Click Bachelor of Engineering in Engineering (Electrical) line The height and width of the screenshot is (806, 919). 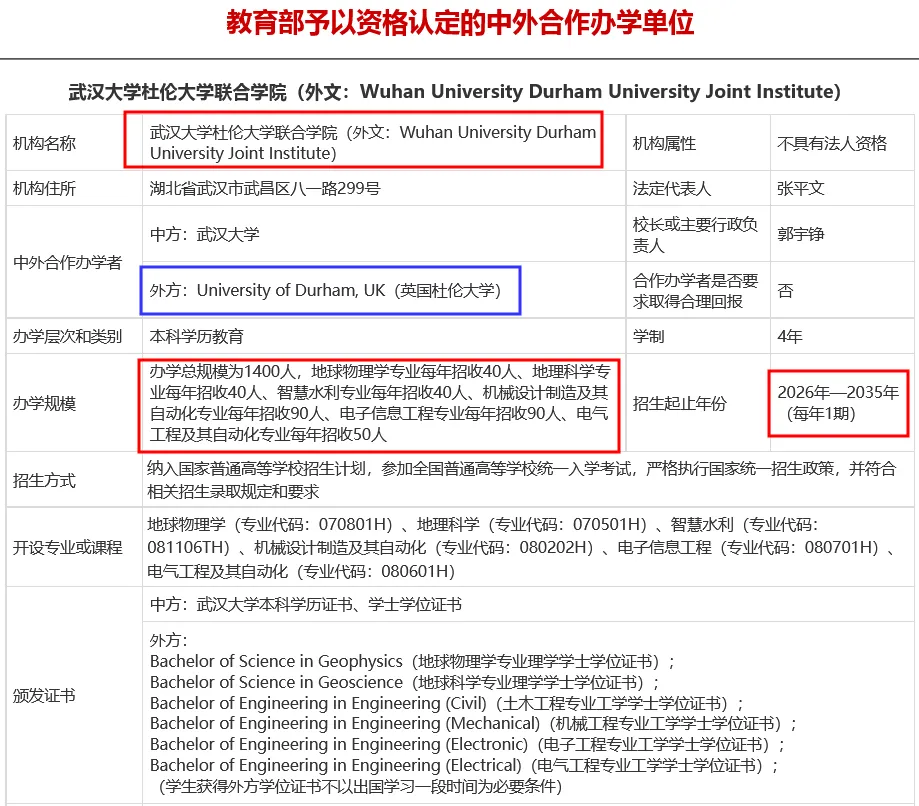pos(464,765)
